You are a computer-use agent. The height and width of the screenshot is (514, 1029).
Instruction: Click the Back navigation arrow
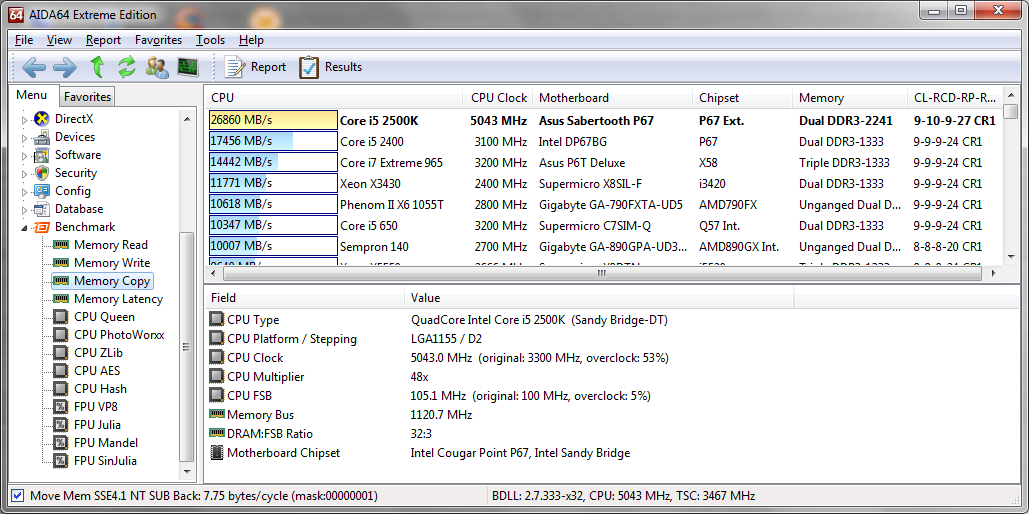33,67
